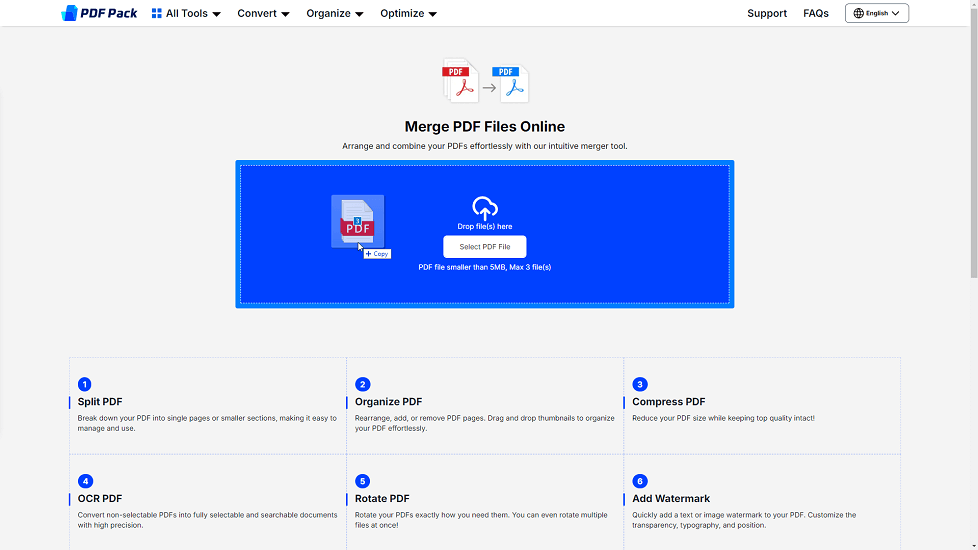This screenshot has width=978, height=550.
Task: Open the English language selector
Action: point(877,14)
